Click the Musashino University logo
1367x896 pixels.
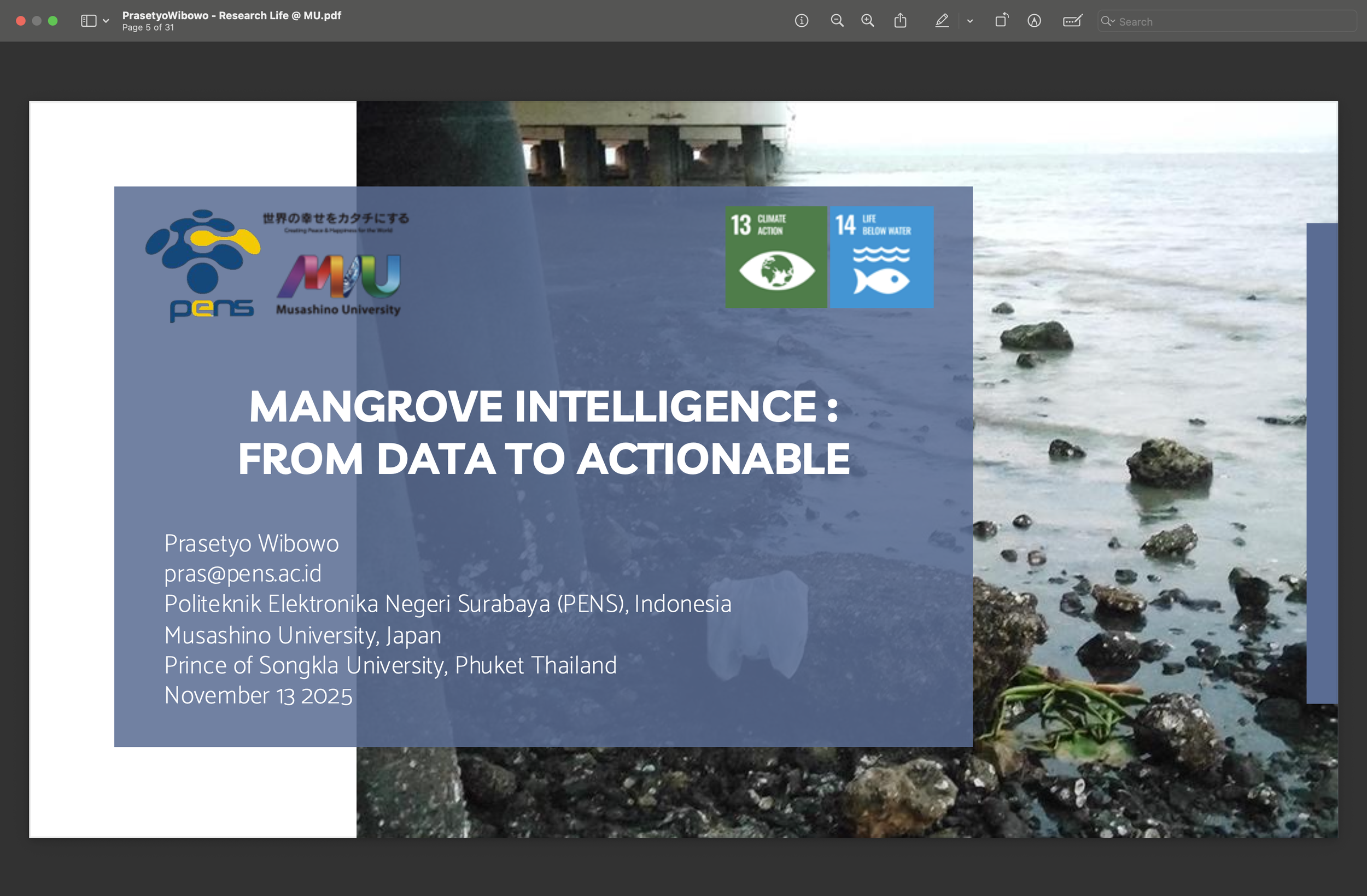339,284
